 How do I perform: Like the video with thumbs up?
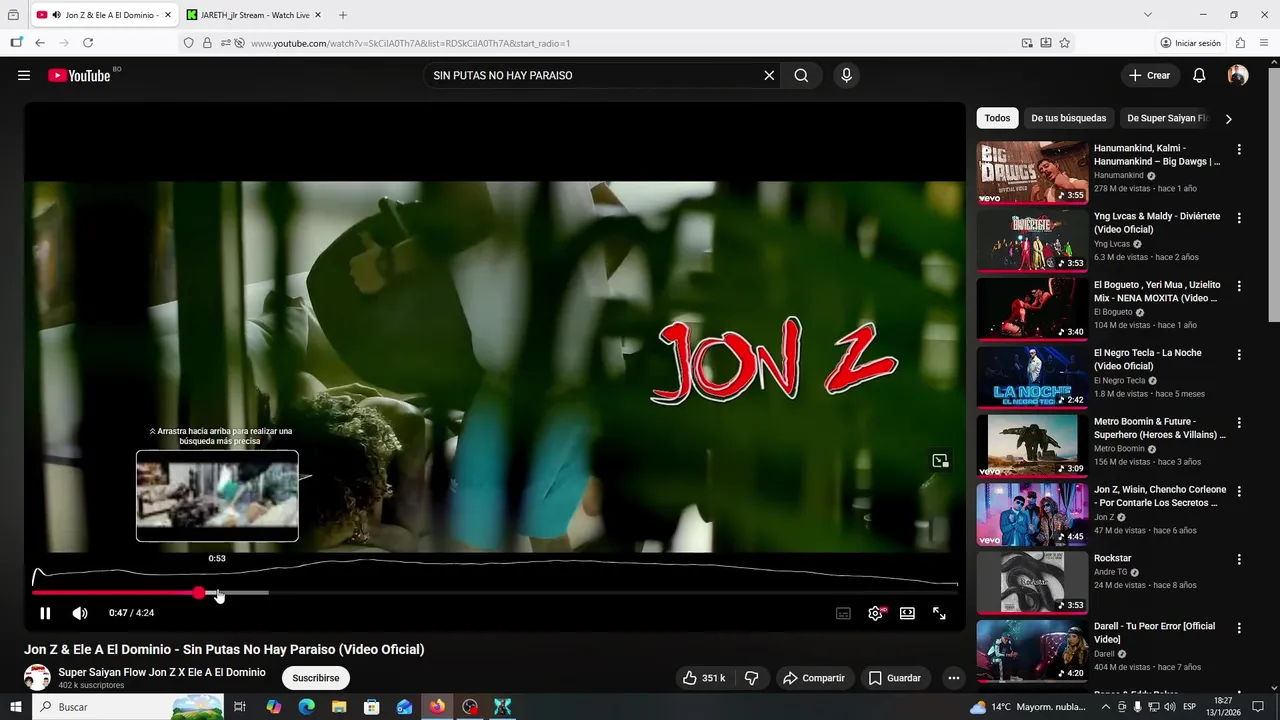click(704, 678)
